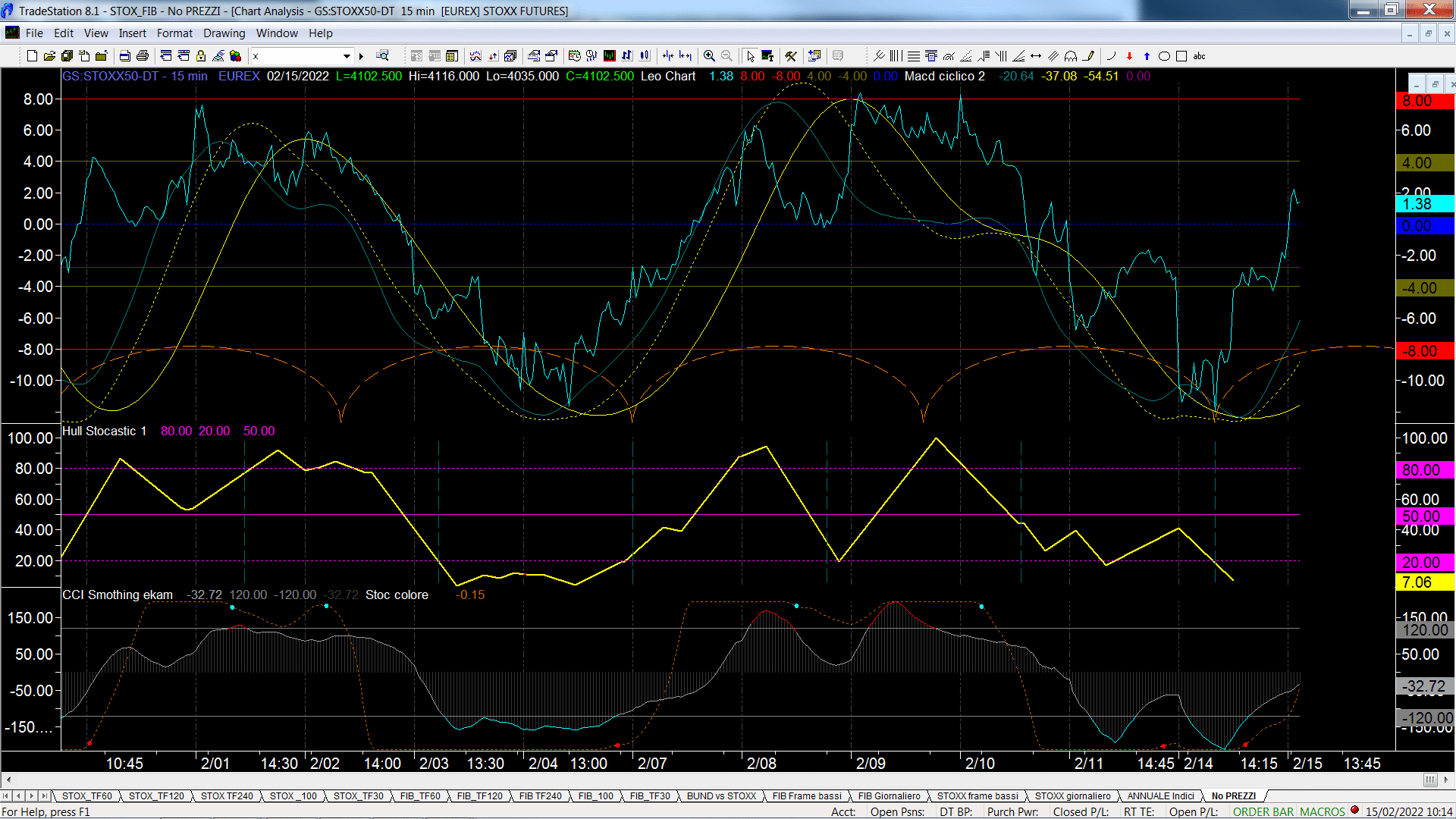Select the time cycle arcs tool
Screen dimensions: 1456x819
pyautogui.click(x=1071, y=56)
